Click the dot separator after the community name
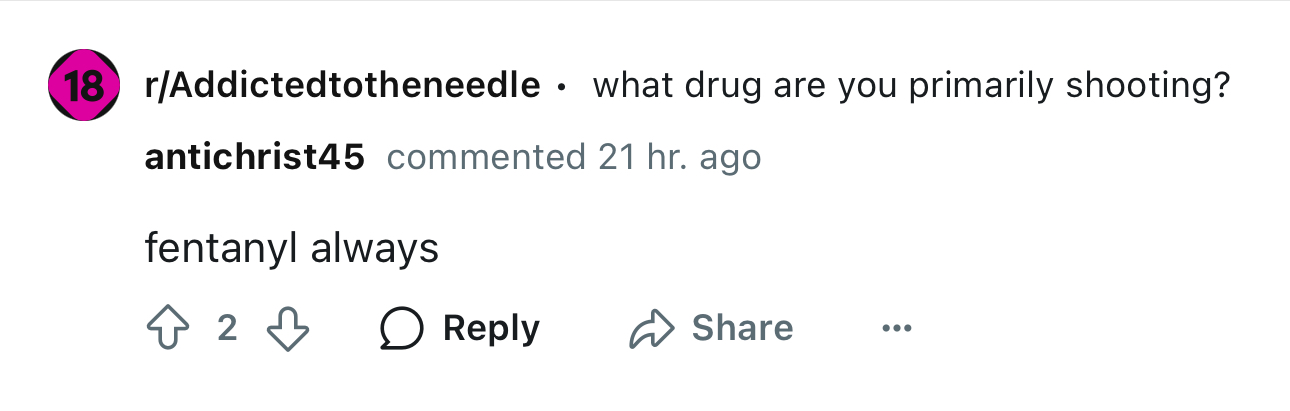Screen dimensions: 1290x411 (562, 88)
